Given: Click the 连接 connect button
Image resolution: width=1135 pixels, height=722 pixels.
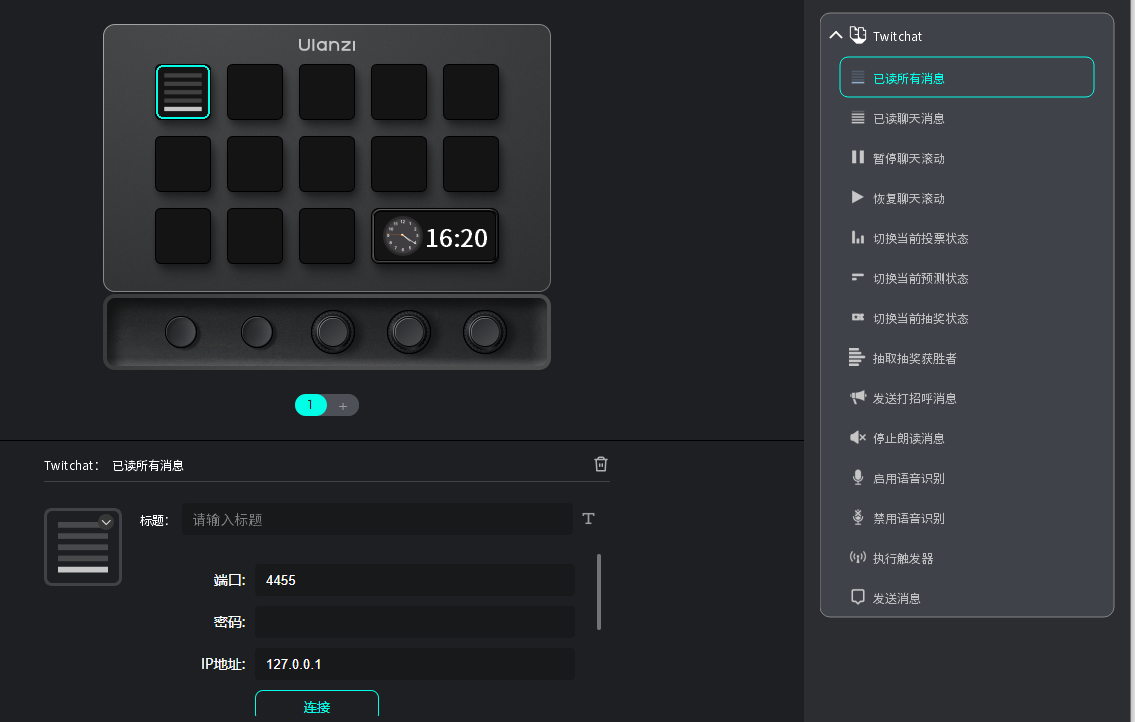Looking at the screenshot, I should (x=317, y=706).
